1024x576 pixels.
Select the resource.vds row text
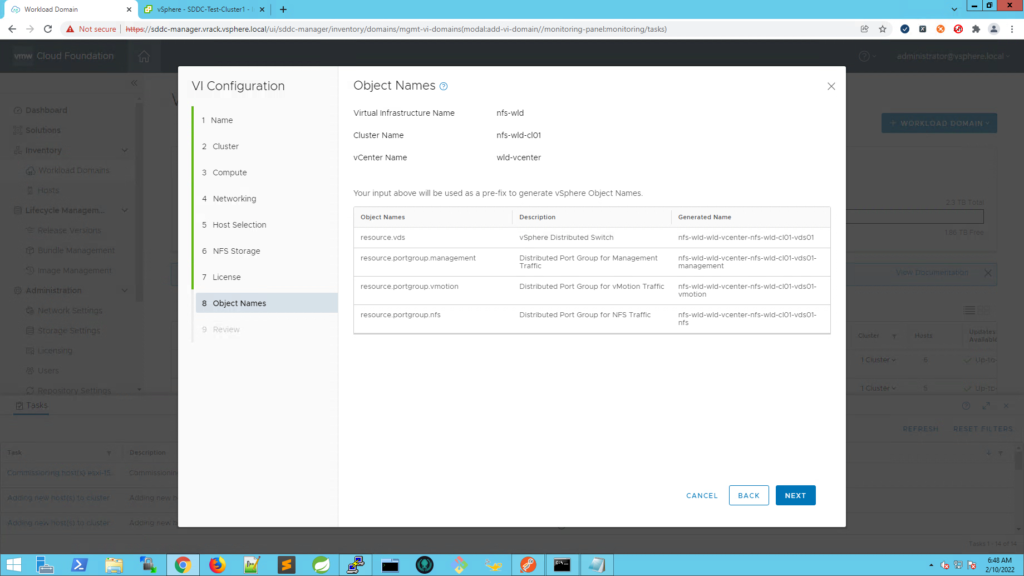click(x=383, y=237)
